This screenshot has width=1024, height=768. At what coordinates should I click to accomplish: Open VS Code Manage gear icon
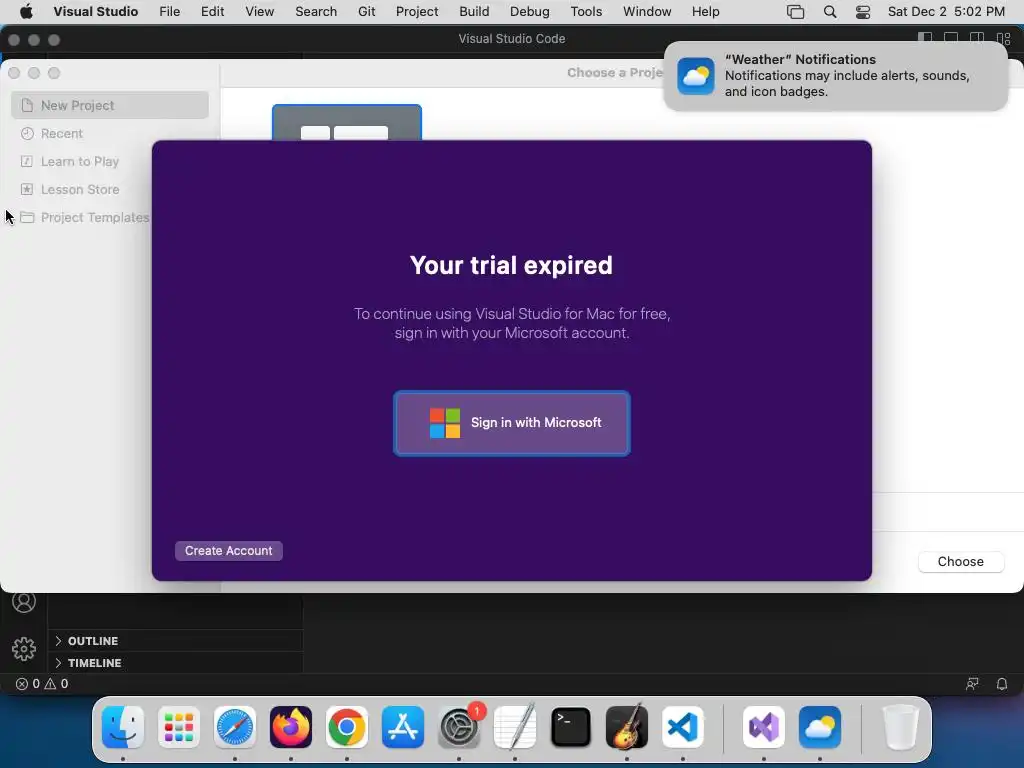pyautogui.click(x=24, y=648)
